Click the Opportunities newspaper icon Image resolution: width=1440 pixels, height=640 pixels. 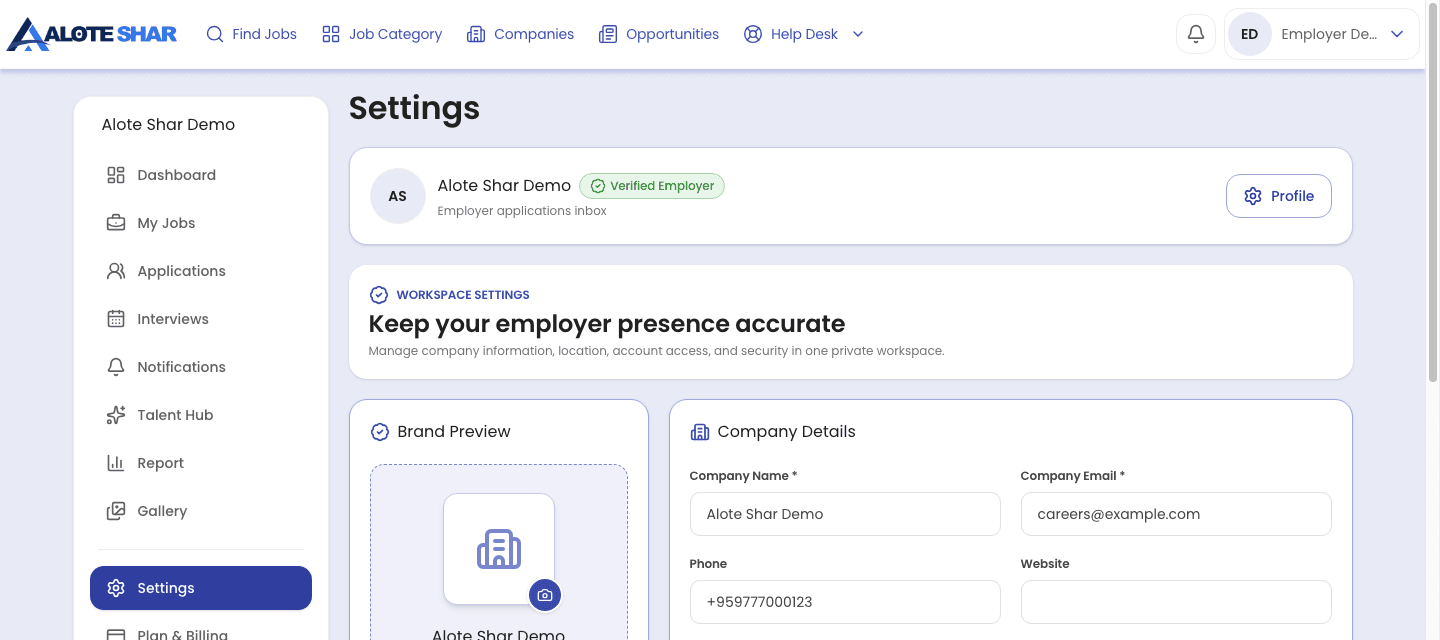tap(608, 34)
